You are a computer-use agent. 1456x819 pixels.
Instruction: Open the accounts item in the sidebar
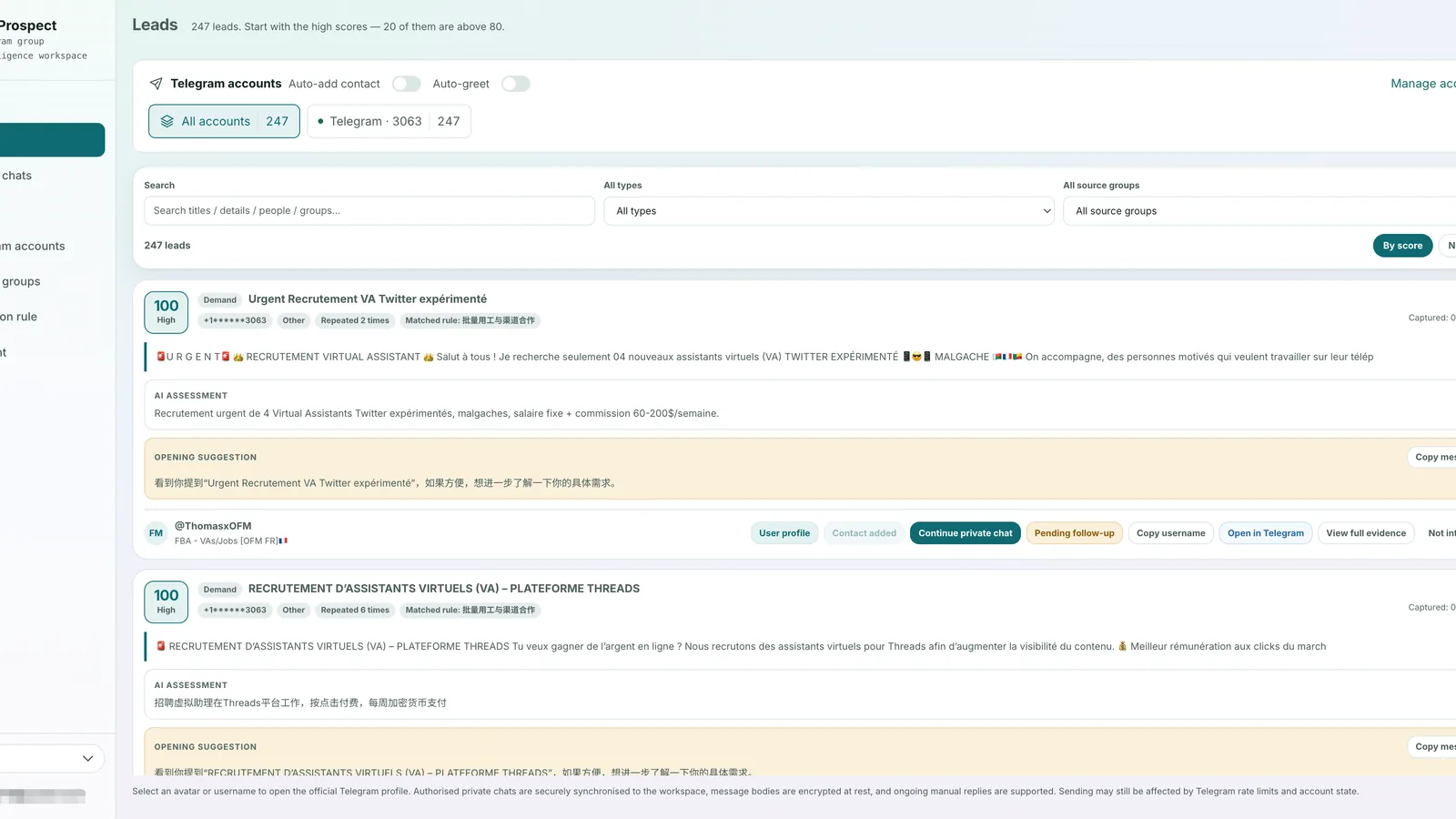(x=33, y=247)
